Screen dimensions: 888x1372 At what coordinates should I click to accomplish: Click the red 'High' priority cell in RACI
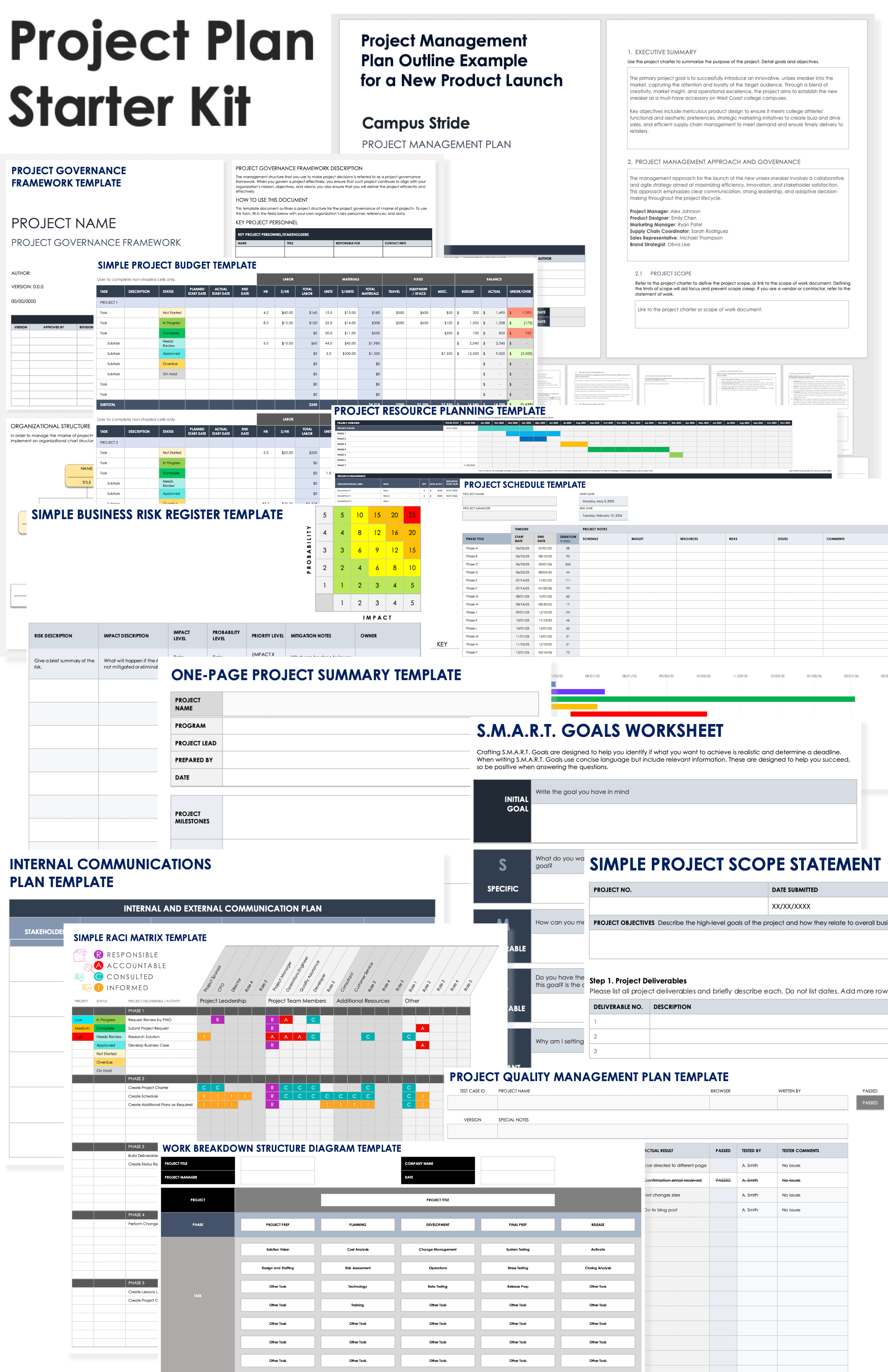pos(82,1036)
